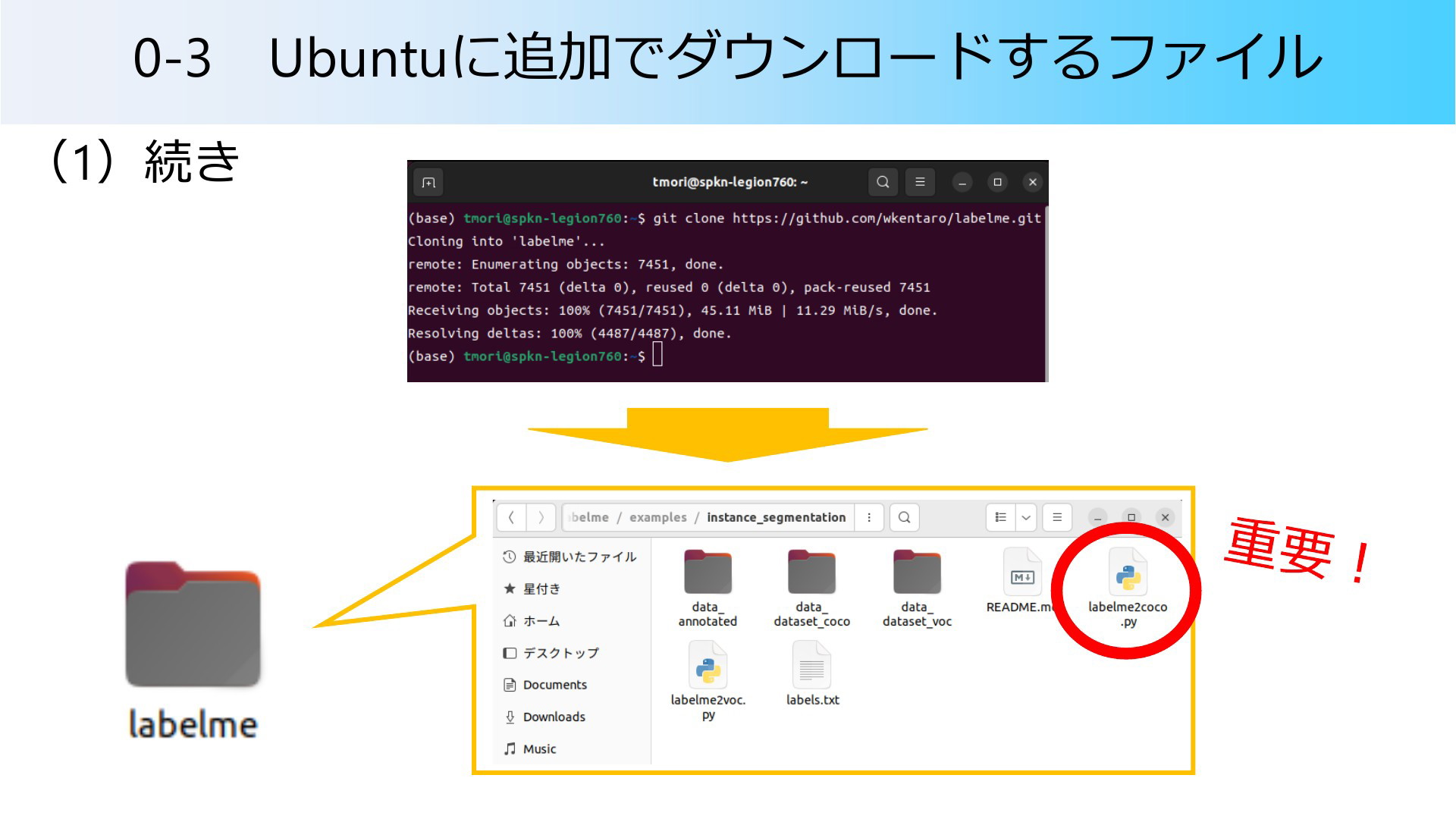This screenshot has width=1456, height=819.
Task: Click the 'examples' path breadcrumb
Action: [657, 517]
